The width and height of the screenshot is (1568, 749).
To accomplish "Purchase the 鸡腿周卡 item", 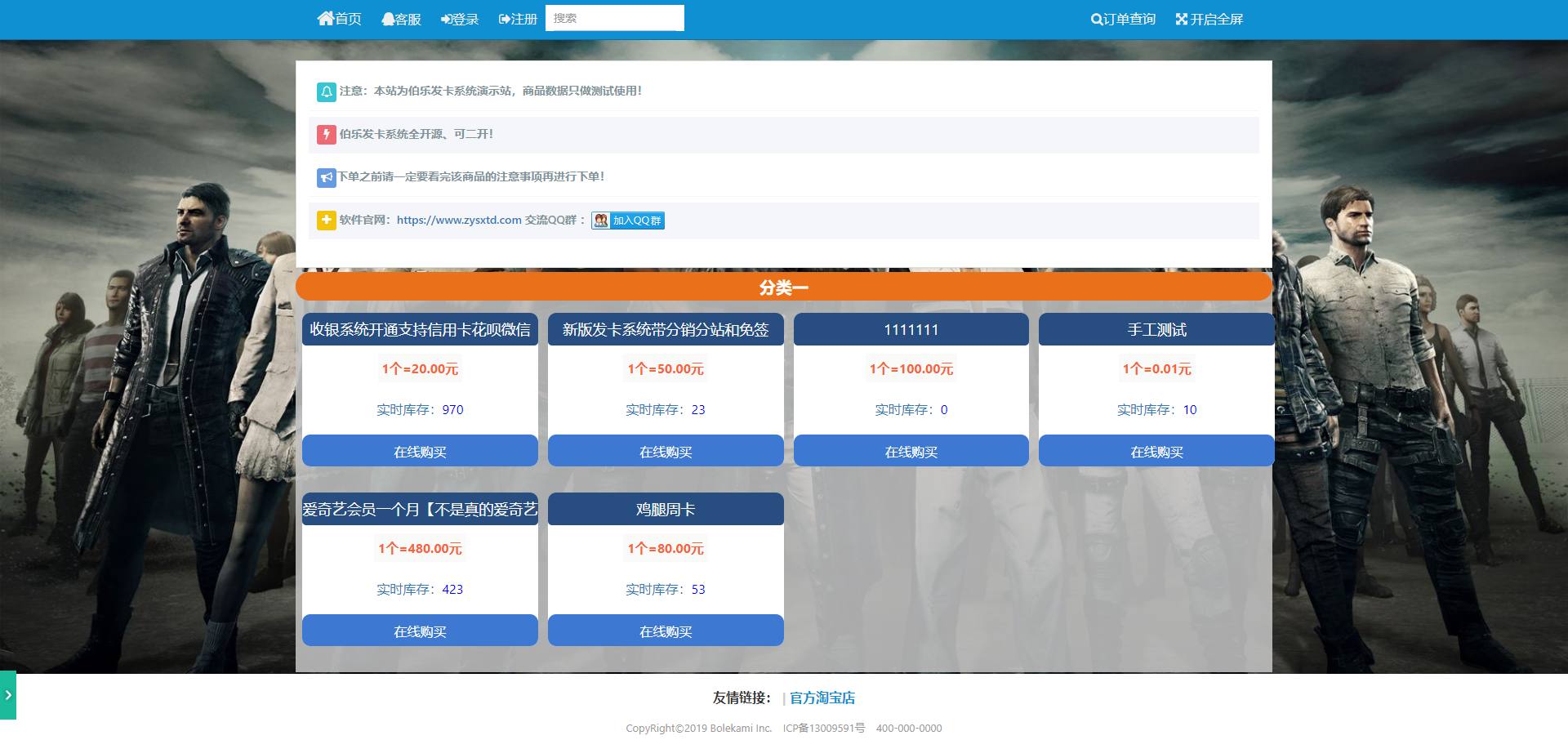I will 665,631.
